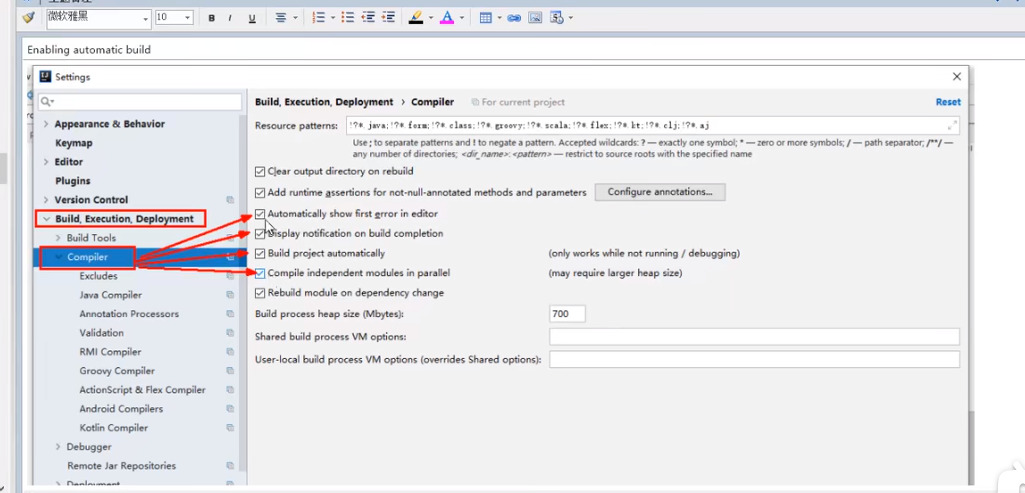
Task: Close the Settings dialog
Action: click(956, 76)
